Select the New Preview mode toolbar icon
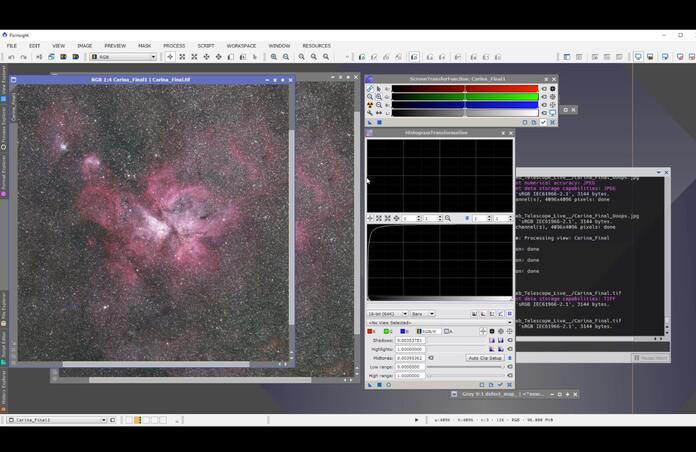Viewport: 696px width, 452px height. click(230, 57)
